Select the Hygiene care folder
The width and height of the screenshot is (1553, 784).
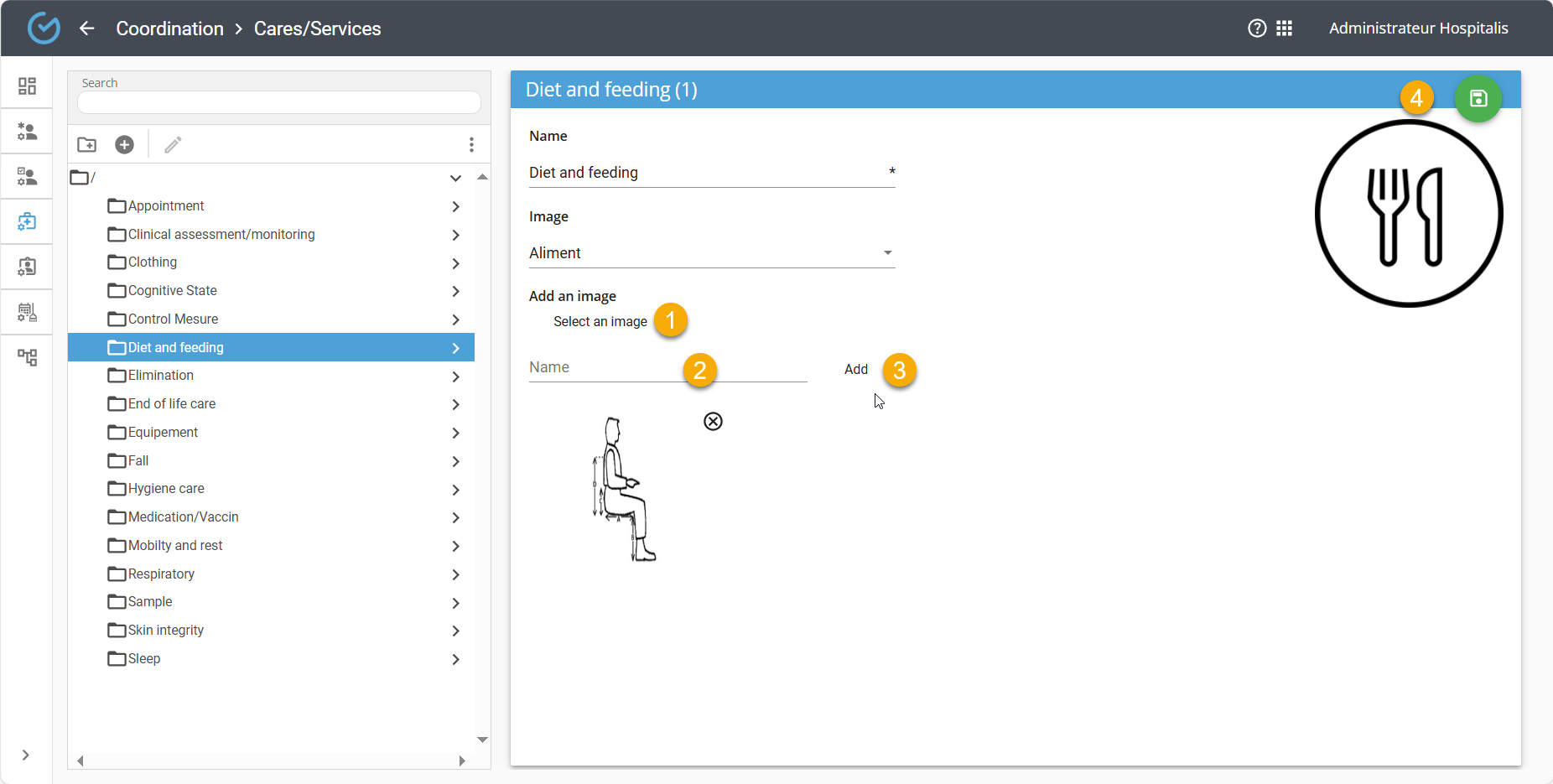click(x=166, y=489)
